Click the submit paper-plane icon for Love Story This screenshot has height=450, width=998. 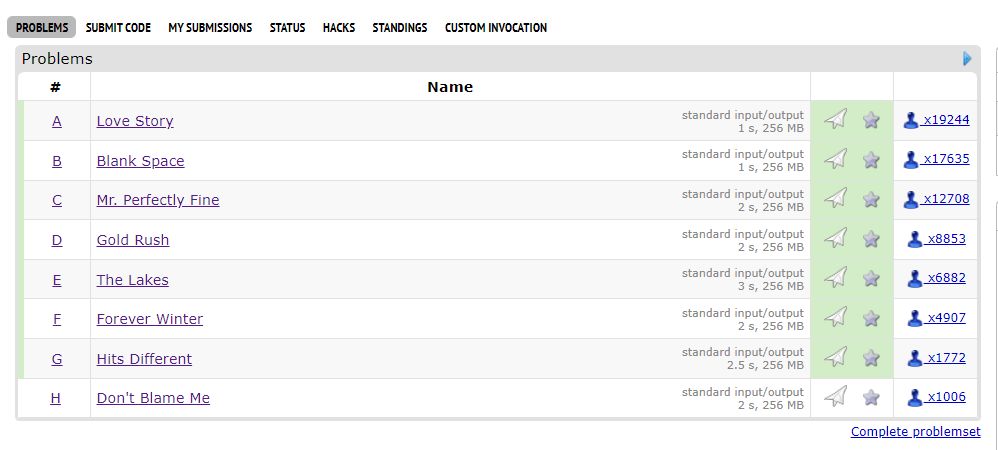click(x=836, y=119)
